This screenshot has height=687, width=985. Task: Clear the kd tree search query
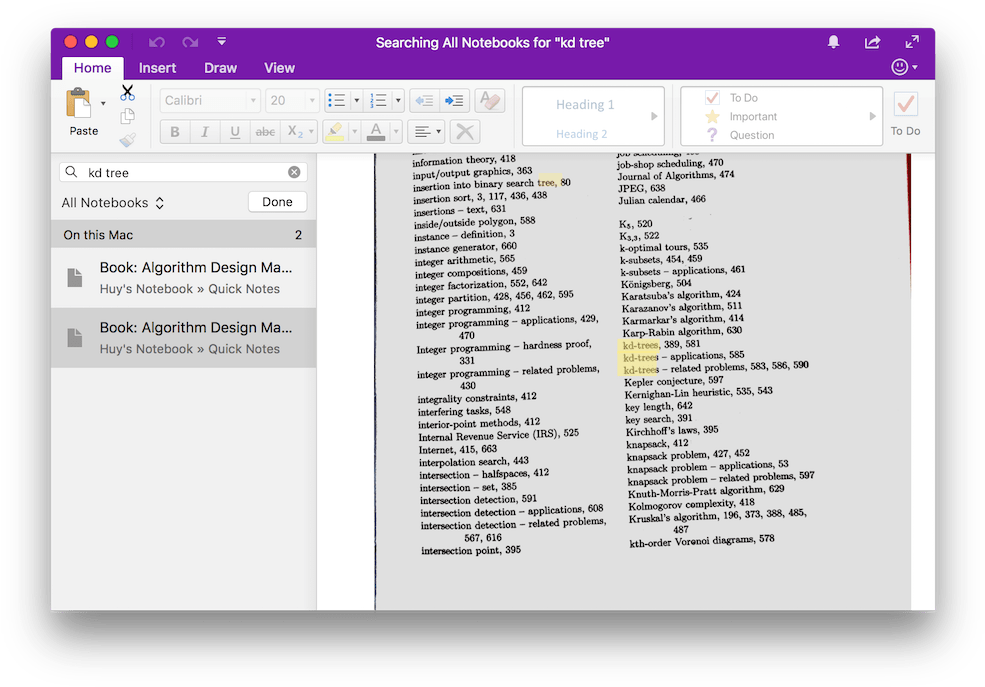pos(295,171)
